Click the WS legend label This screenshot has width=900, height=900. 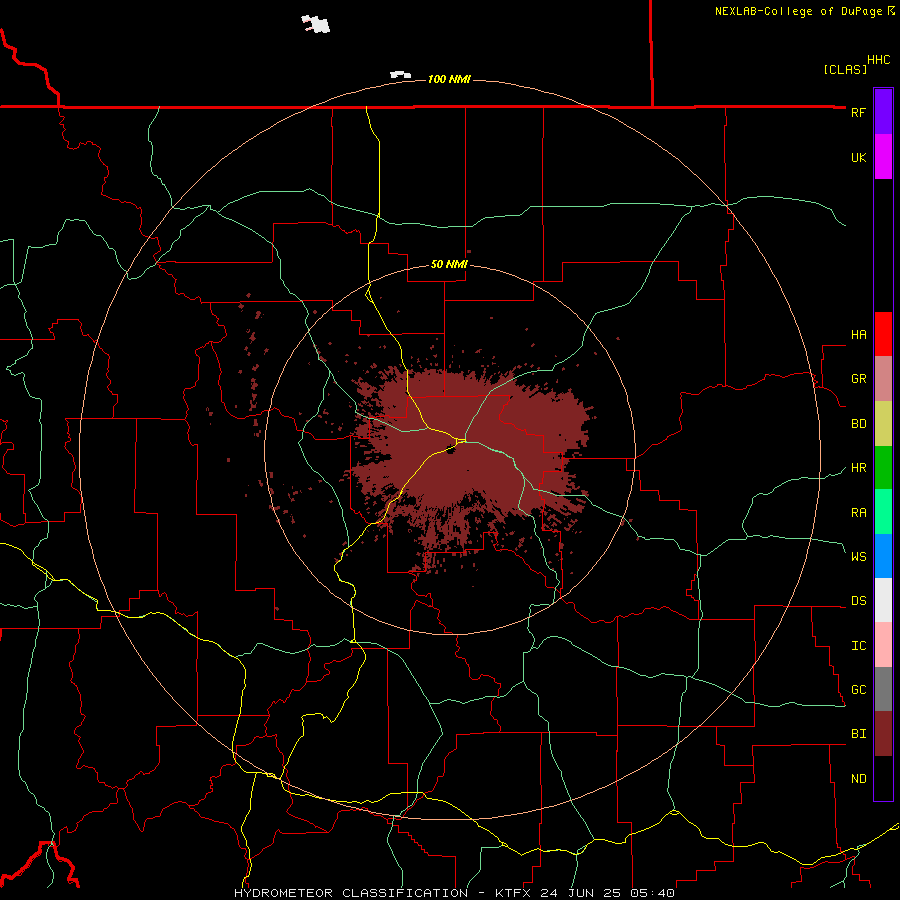coord(858,556)
